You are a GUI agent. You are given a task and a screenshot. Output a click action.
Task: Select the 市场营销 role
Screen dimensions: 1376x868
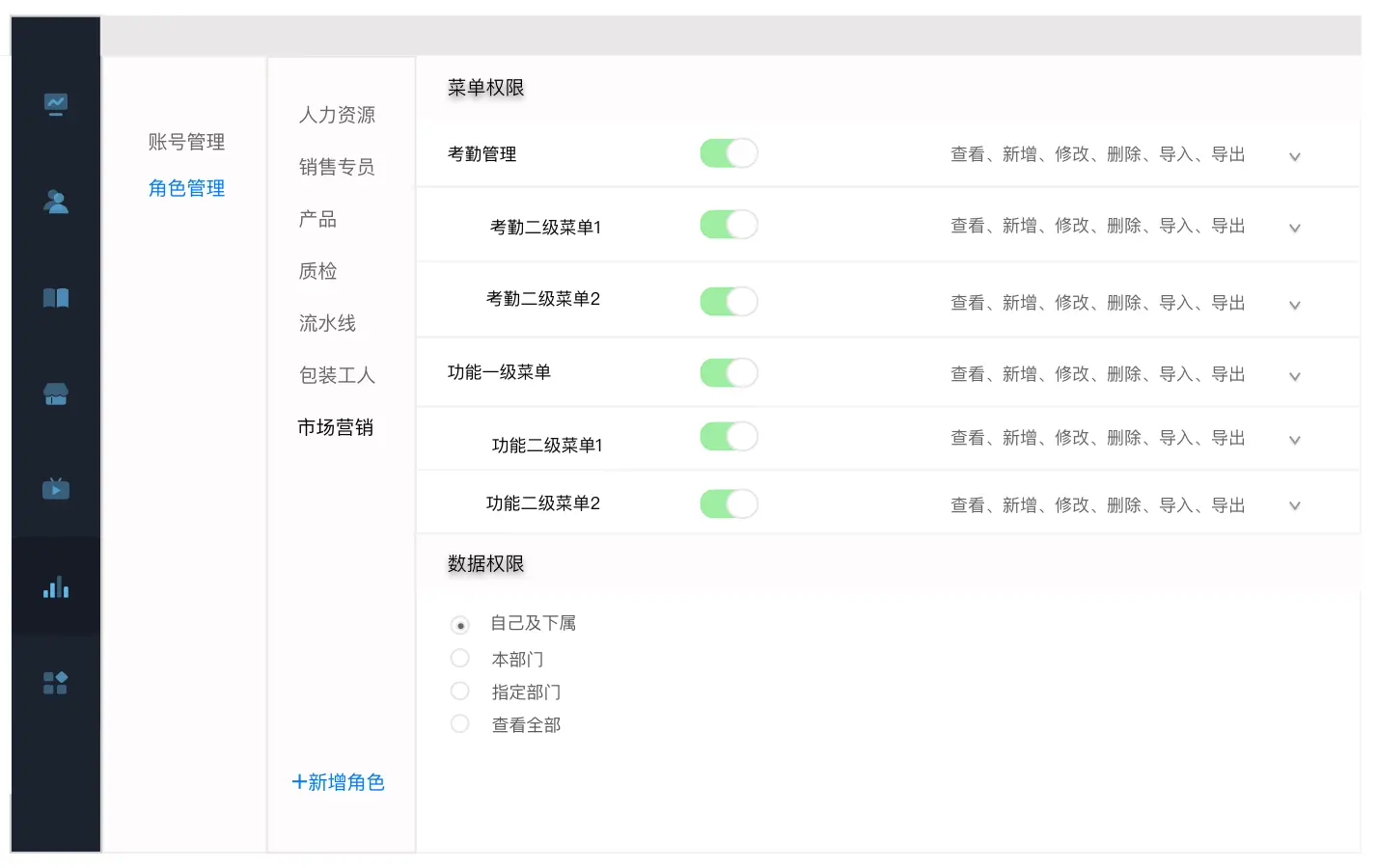click(x=336, y=427)
